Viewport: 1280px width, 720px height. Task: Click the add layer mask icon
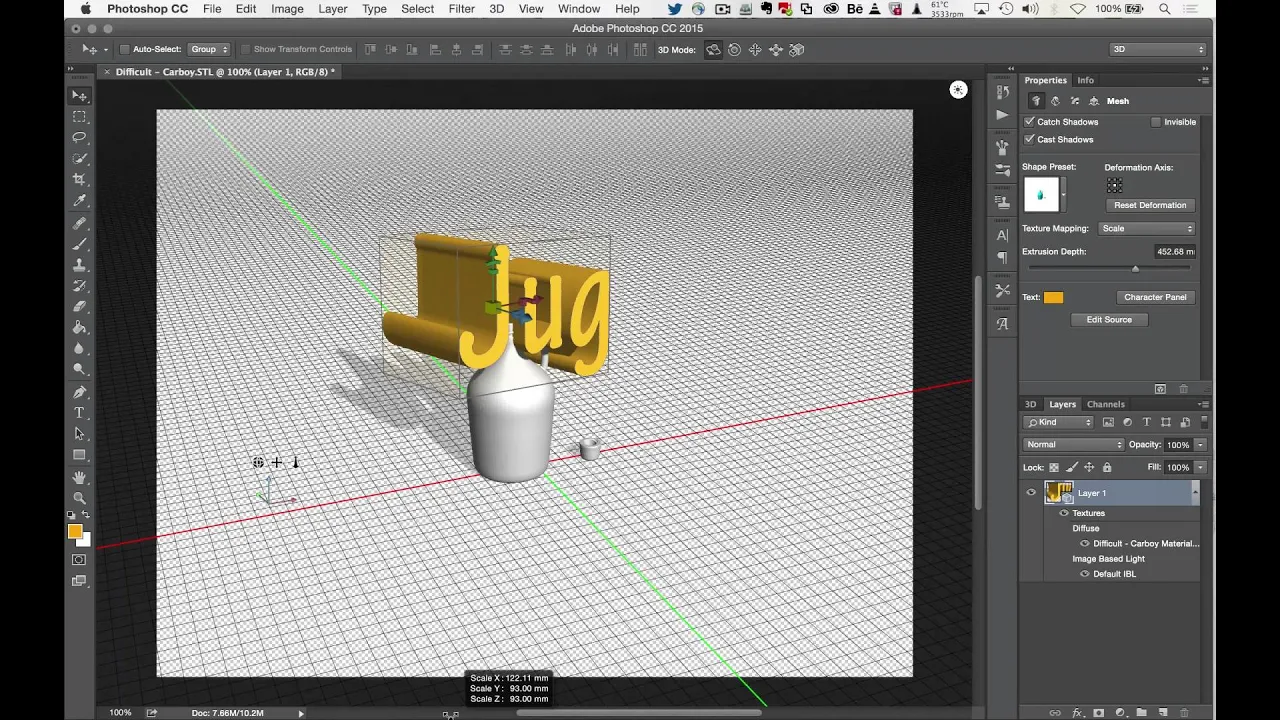click(x=1099, y=713)
